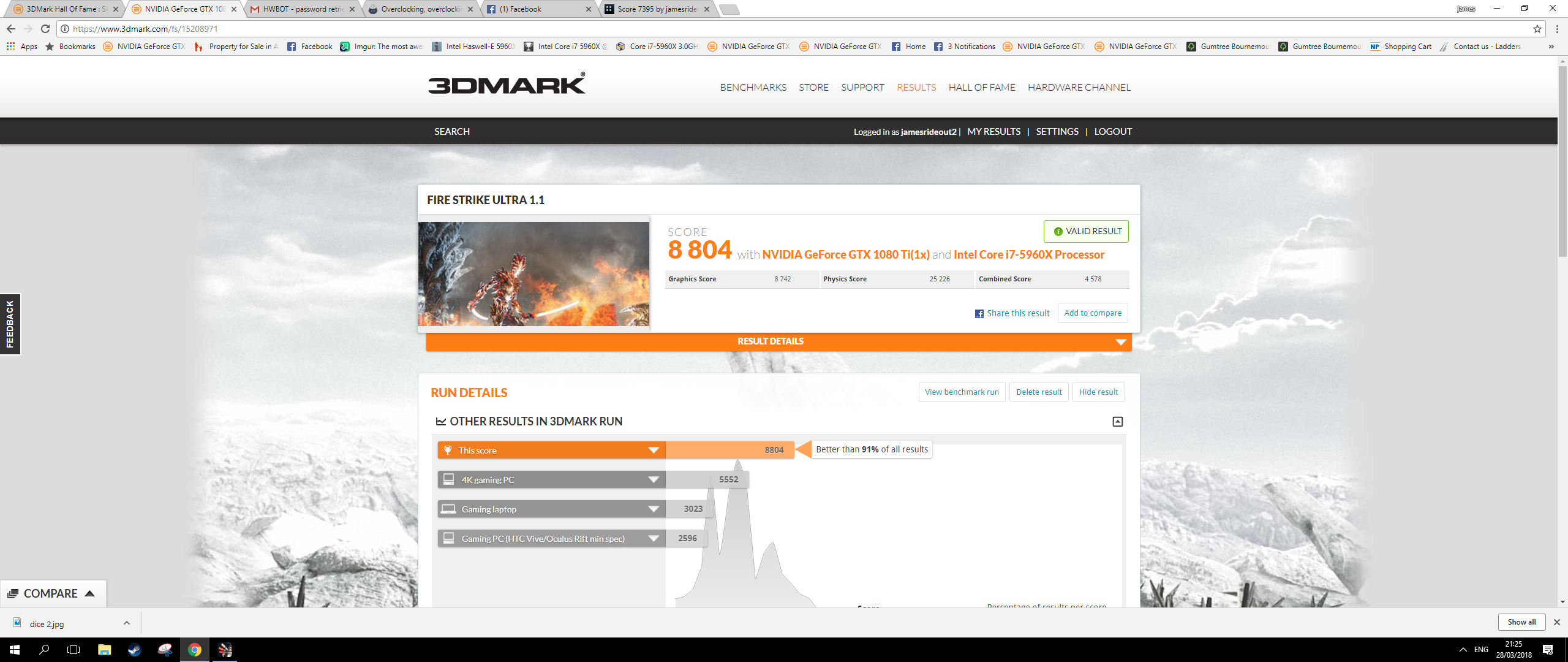
Task: Click Delete result button
Action: click(x=1039, y=392)
